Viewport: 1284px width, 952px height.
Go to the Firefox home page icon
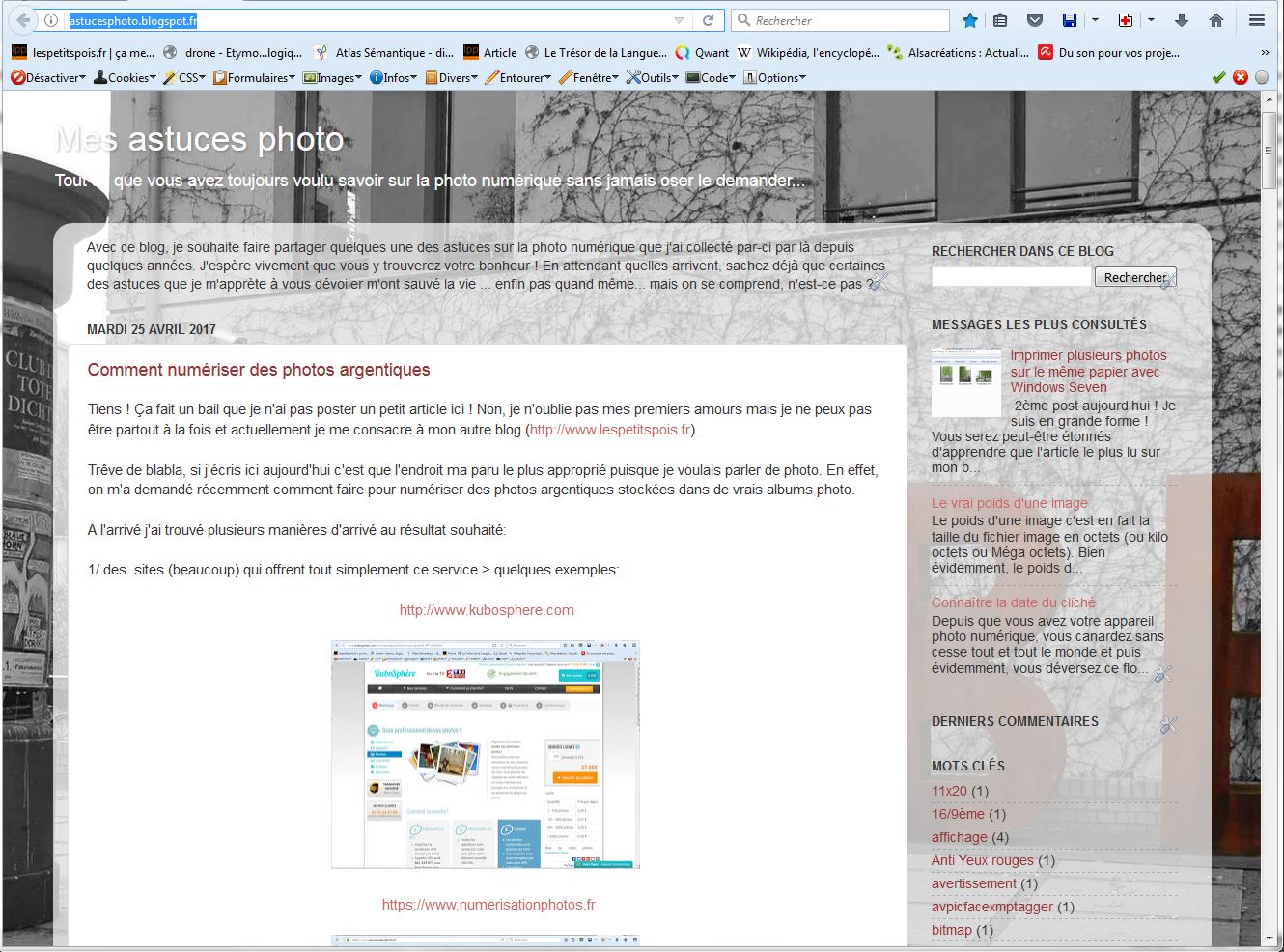[1216, 20]
